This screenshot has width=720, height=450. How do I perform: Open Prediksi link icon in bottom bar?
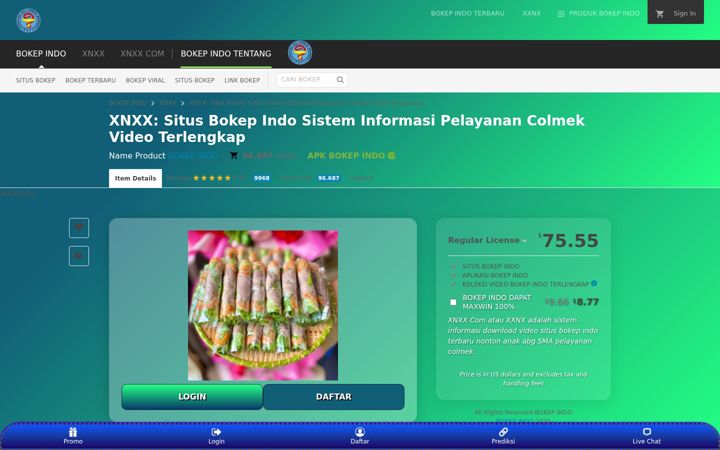coord(503,432)
